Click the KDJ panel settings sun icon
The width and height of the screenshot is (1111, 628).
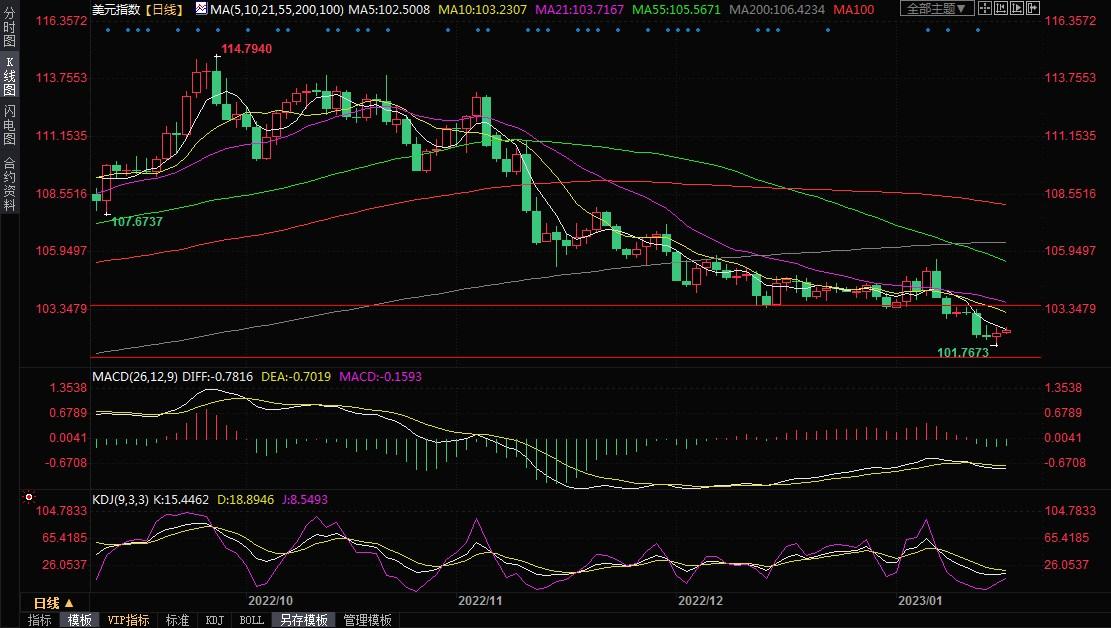click(x=28, y=496)
